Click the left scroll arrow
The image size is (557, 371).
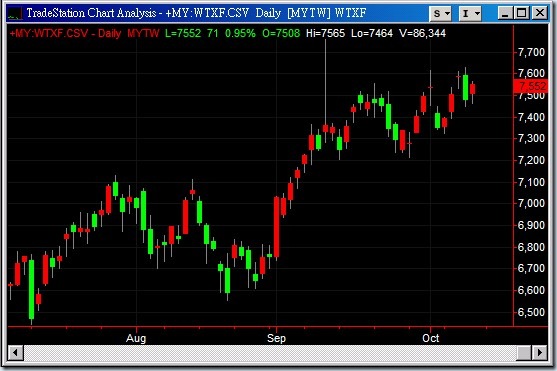15,353
